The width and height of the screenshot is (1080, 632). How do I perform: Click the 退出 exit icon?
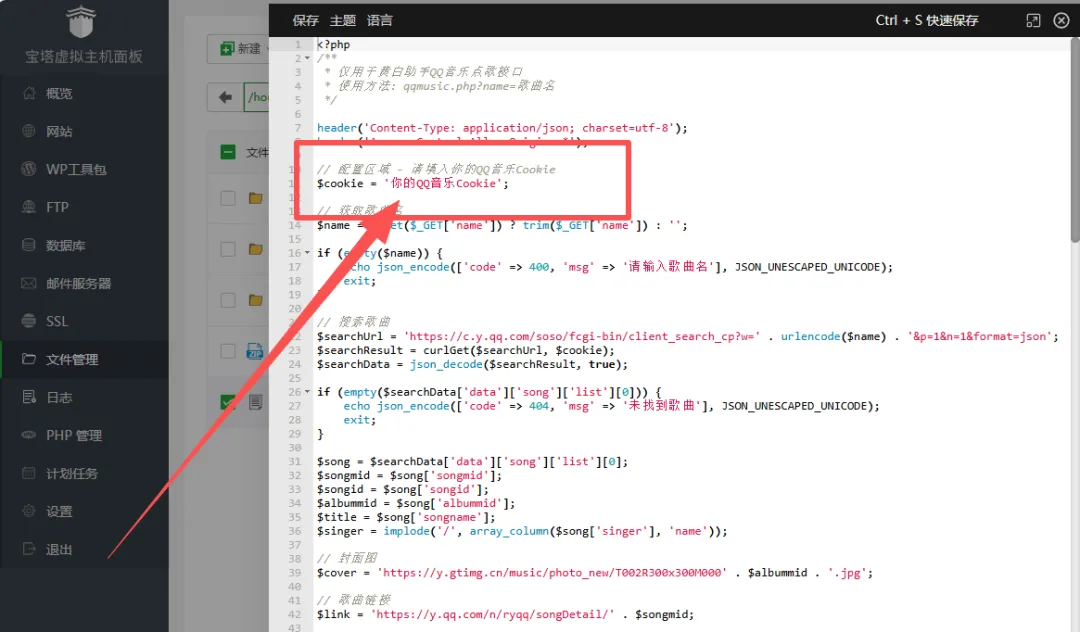(29, 549)
